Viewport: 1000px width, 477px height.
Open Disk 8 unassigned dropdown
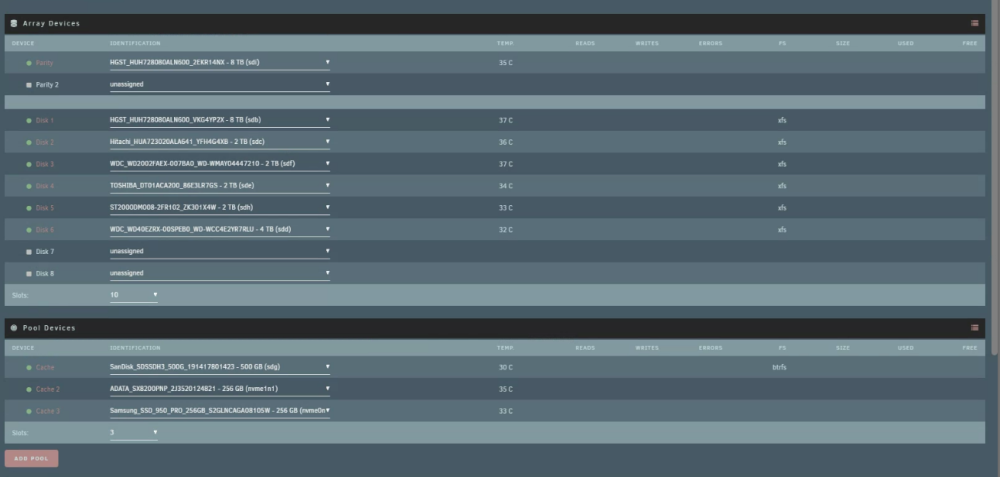(220, 273)
